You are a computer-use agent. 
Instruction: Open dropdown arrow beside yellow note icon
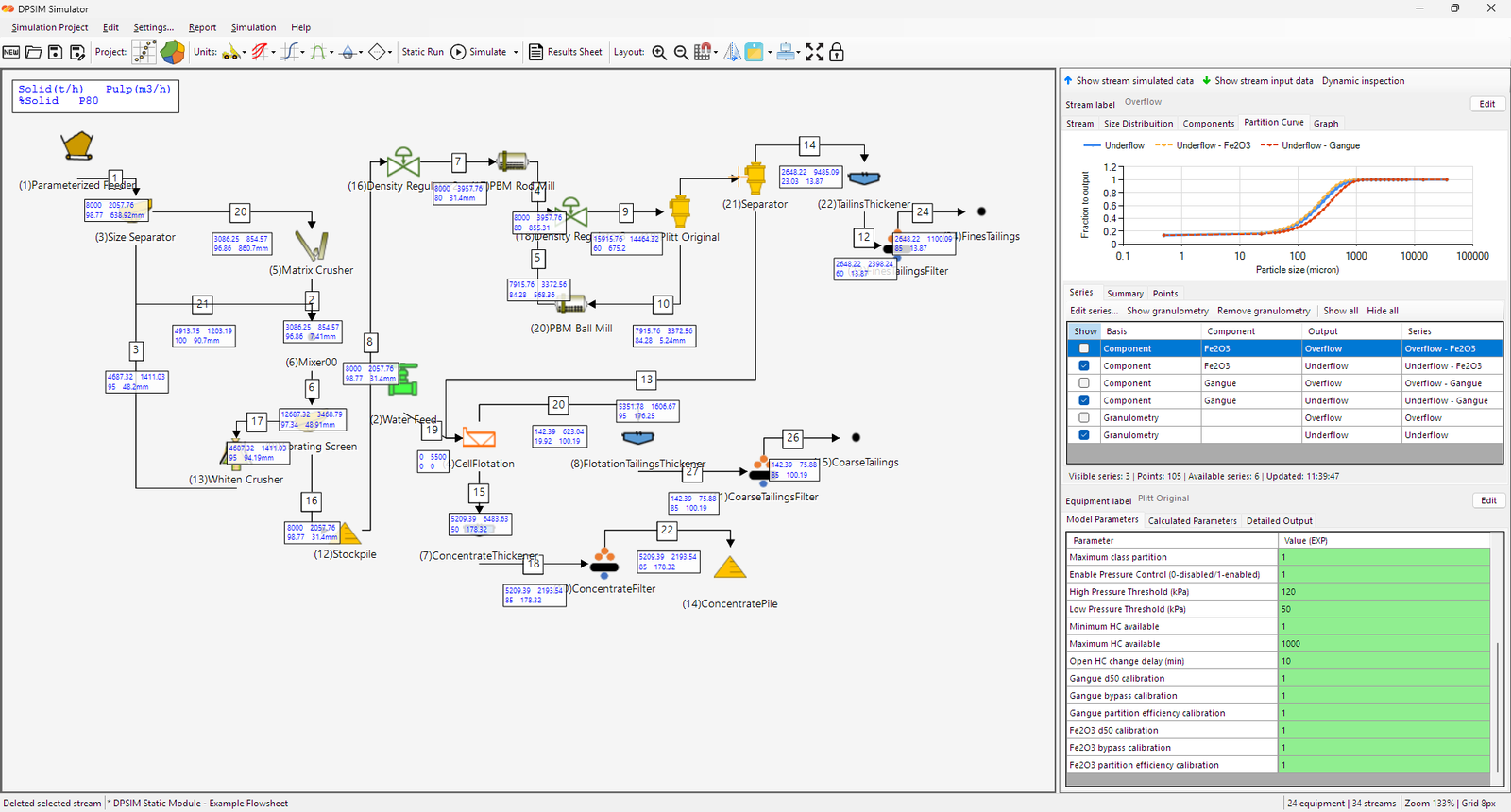point(770,53)
